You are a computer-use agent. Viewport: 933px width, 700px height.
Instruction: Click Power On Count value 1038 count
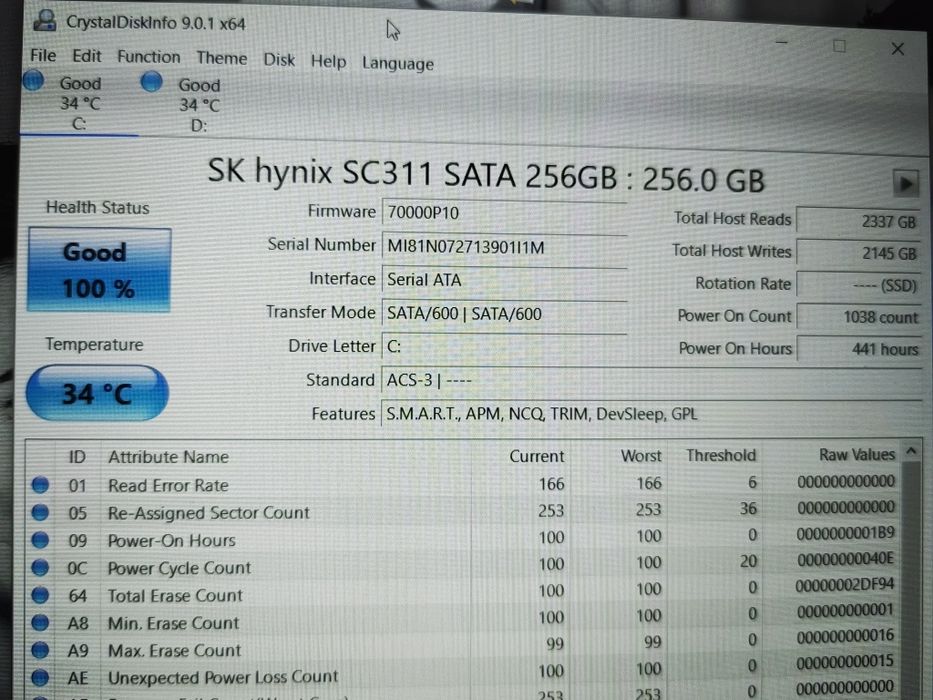pos(859,317)
